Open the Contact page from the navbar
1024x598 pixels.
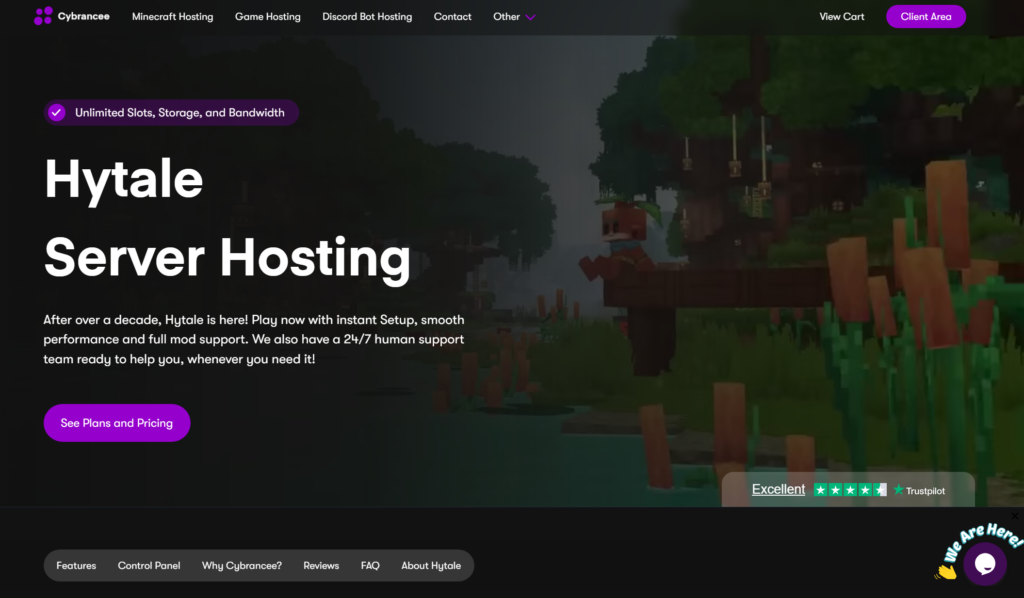(x=452, y=16)
